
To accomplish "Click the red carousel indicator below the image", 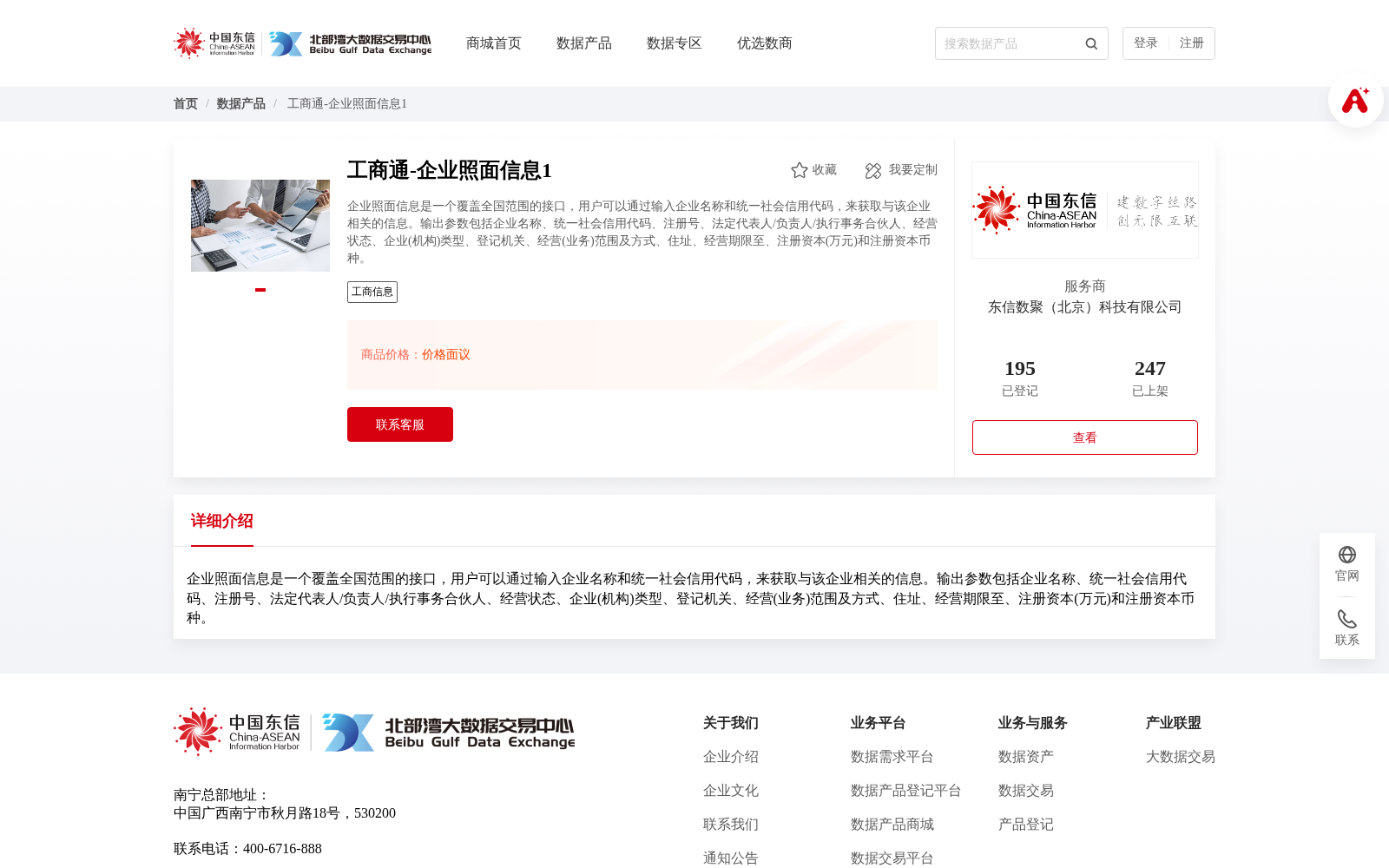I will click(x=260, y=290).
